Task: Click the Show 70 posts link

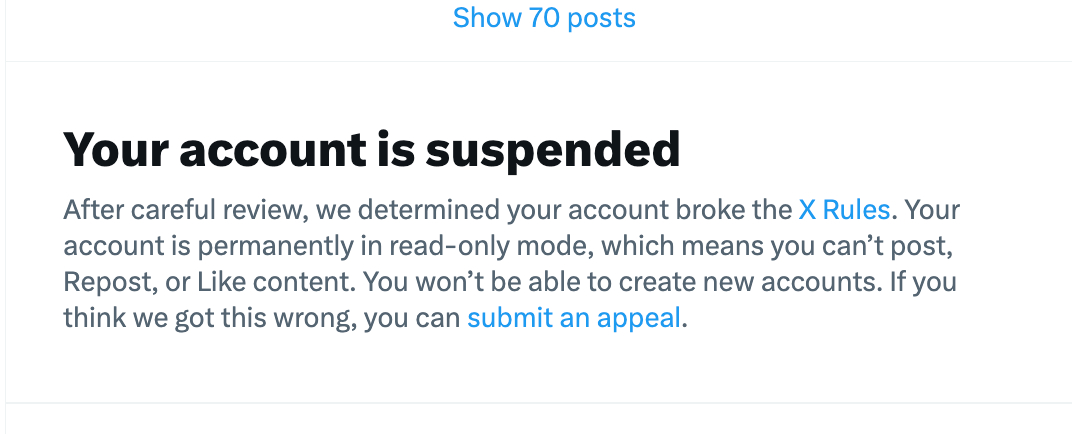Action: (544, 18)
